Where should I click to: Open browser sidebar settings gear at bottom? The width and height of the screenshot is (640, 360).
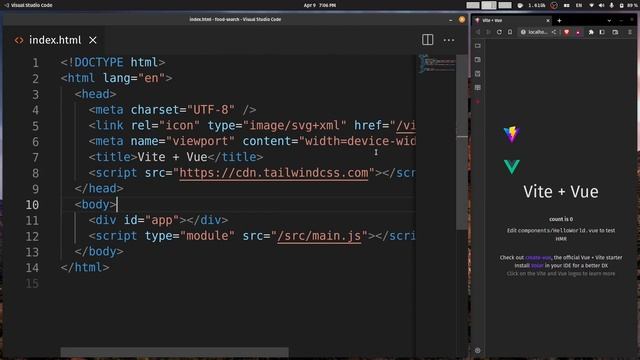pyautogui.click(x=478, y=350)
